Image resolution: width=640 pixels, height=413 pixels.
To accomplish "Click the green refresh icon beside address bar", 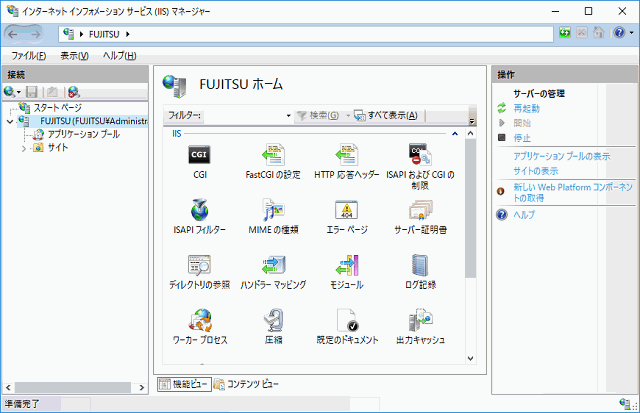I will tap(565, 32).
